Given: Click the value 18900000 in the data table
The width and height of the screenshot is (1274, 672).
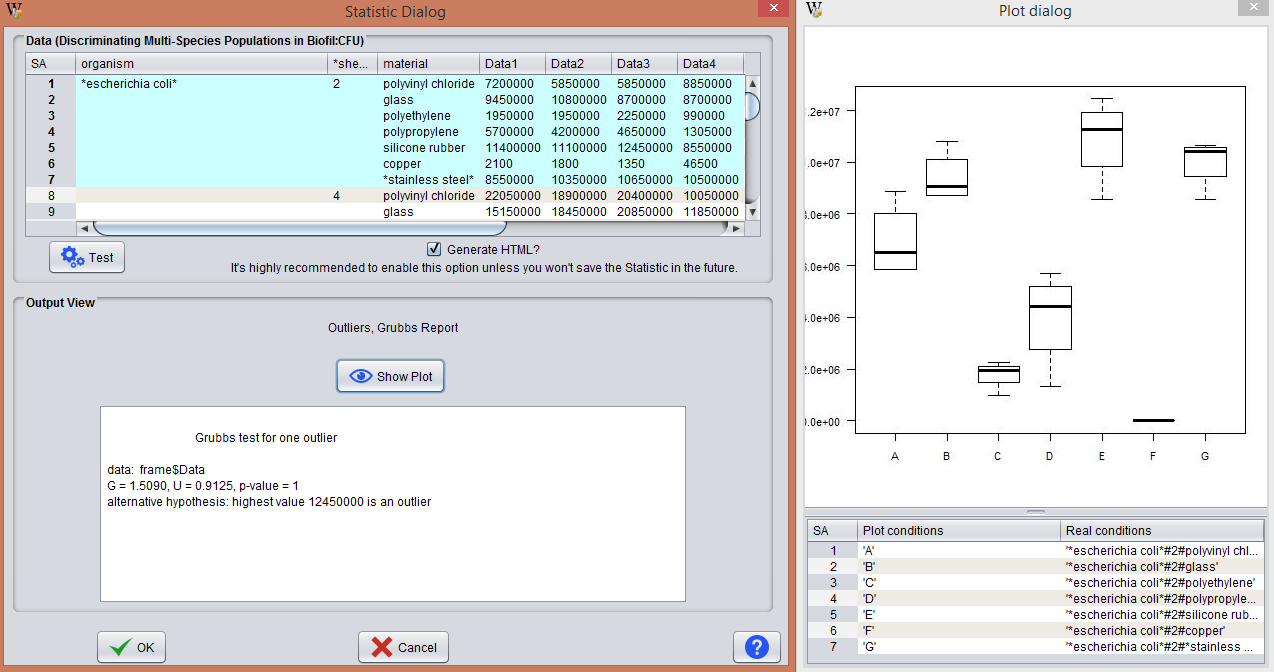Looking at the screenshot, I should pos(578,196).
